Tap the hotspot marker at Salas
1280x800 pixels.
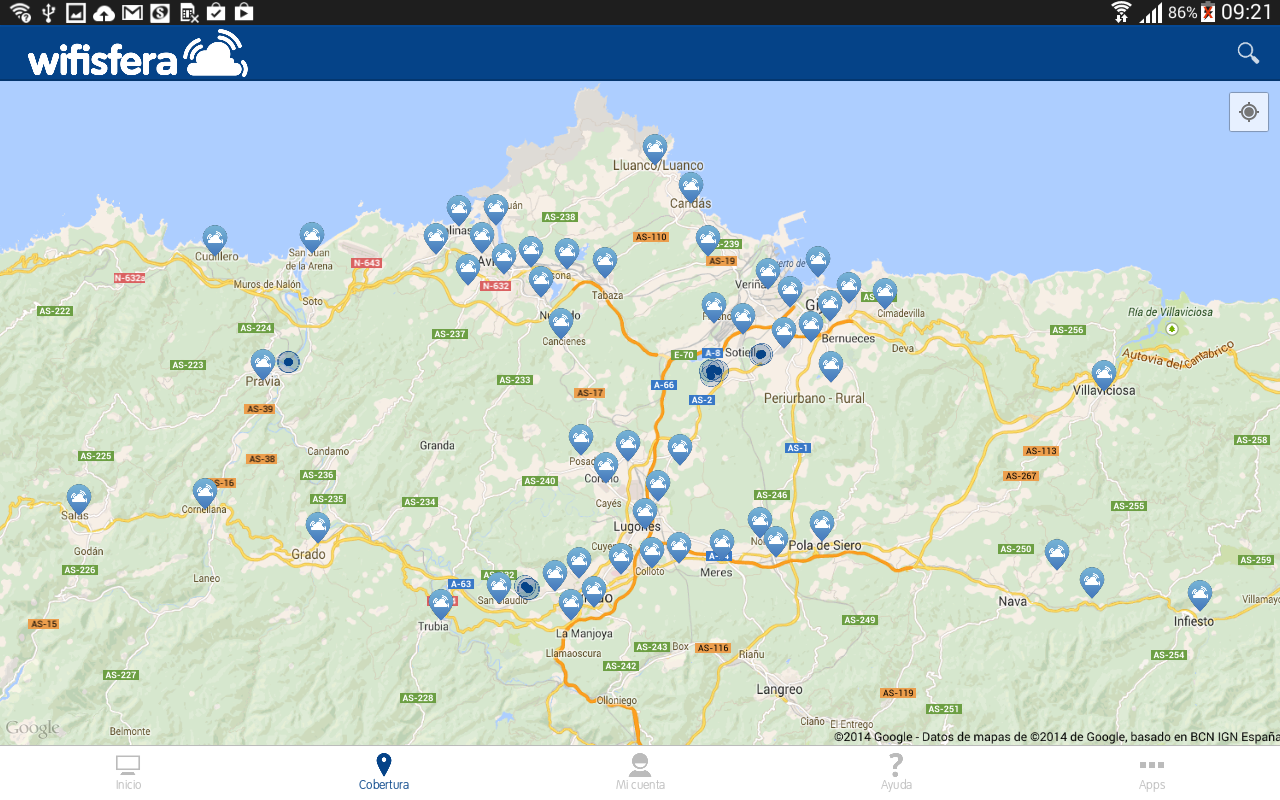[x=79, y=498]
